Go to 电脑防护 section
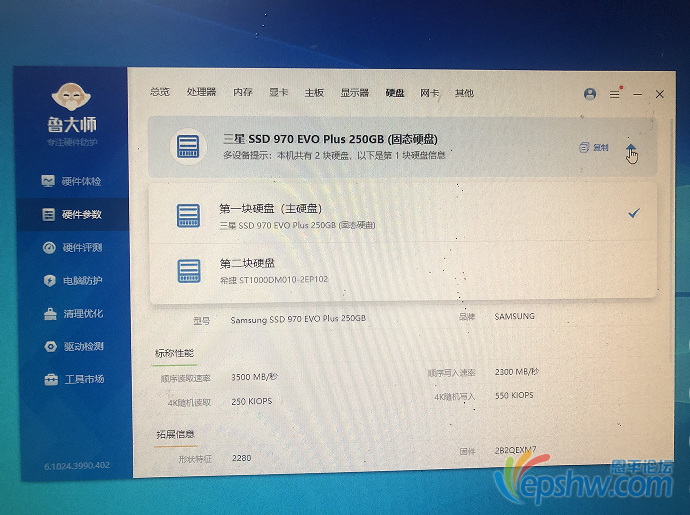The image size is (690, 515). tap(73, 280)
